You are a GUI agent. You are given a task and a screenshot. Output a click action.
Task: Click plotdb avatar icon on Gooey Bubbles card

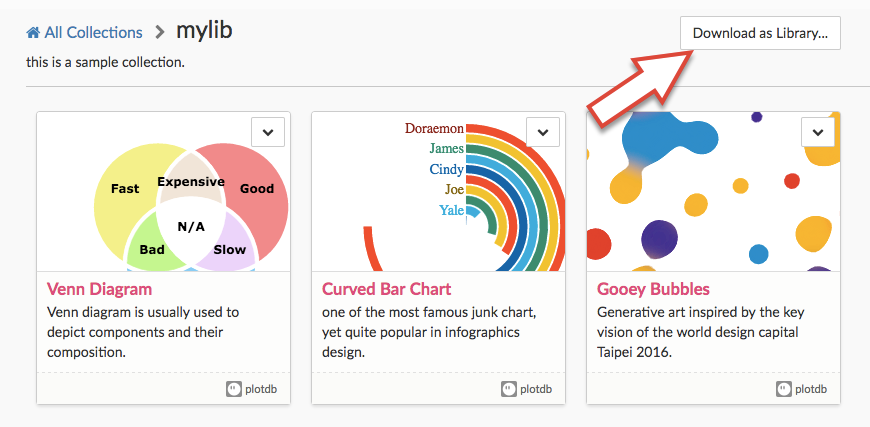point(784,389)
